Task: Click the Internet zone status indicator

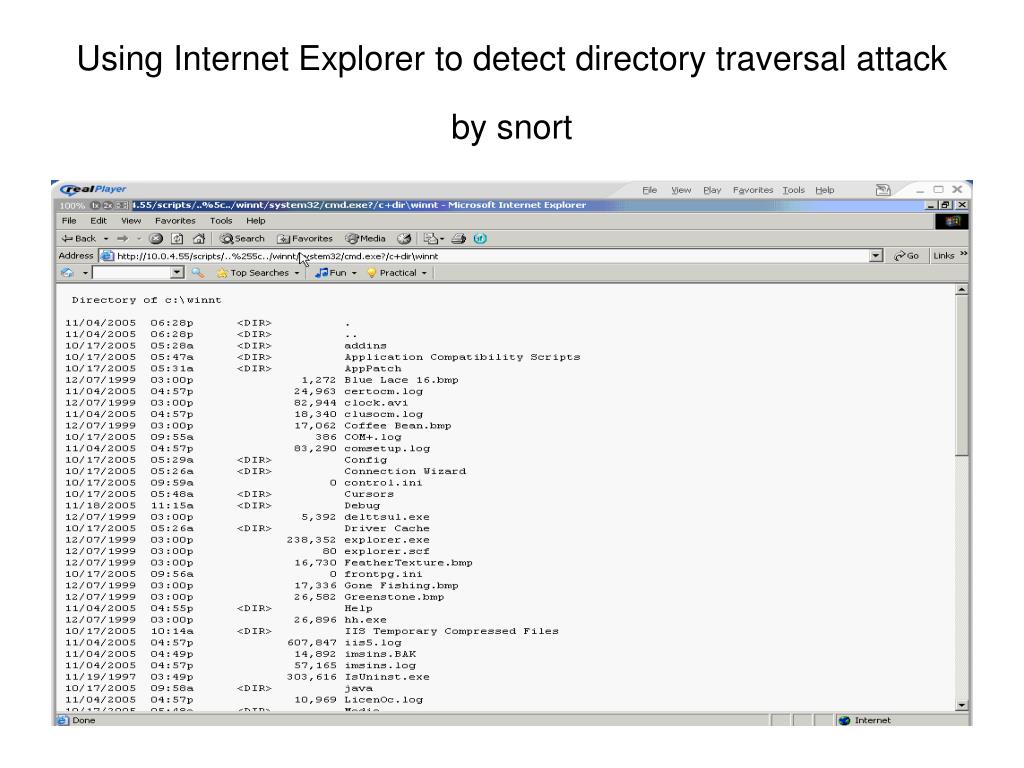Action: coord(865,720)
